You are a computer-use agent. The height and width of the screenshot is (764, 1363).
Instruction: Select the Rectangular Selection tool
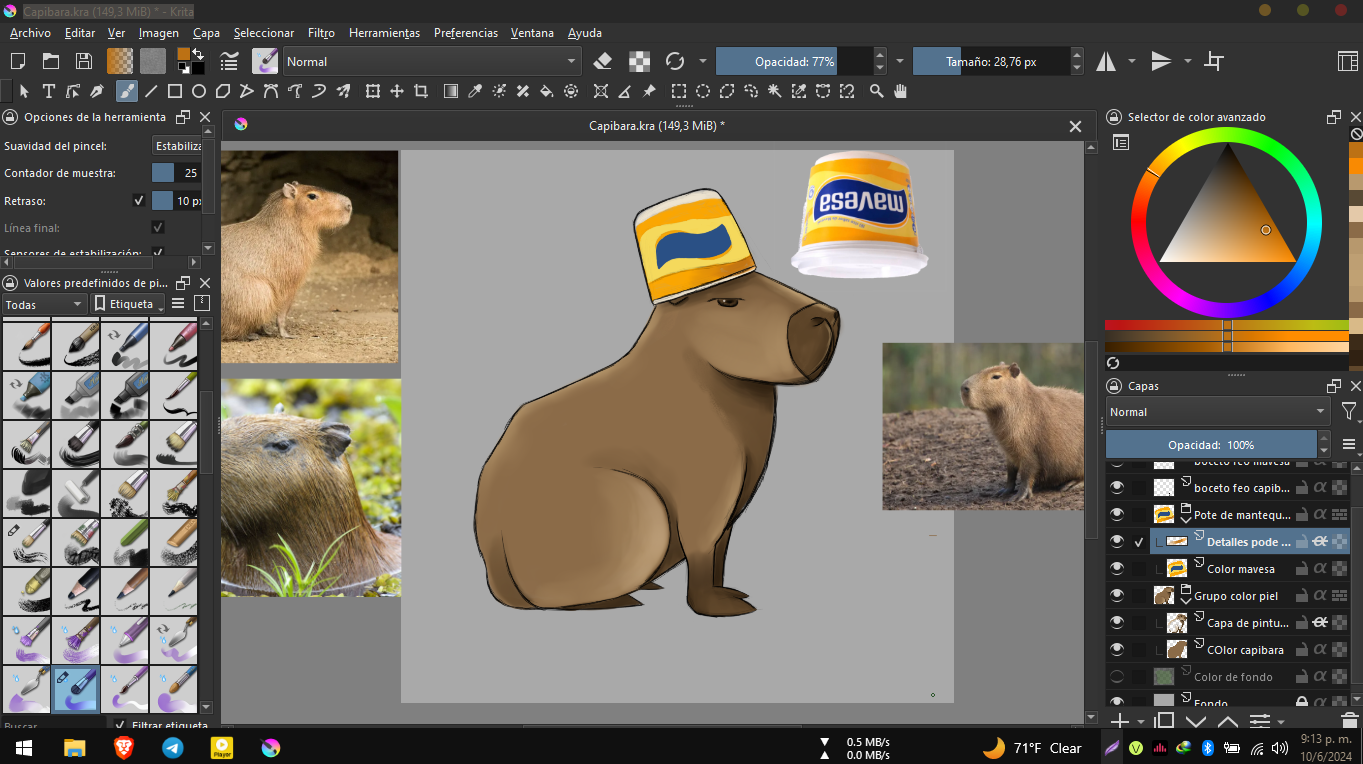[x=679, y=91]
